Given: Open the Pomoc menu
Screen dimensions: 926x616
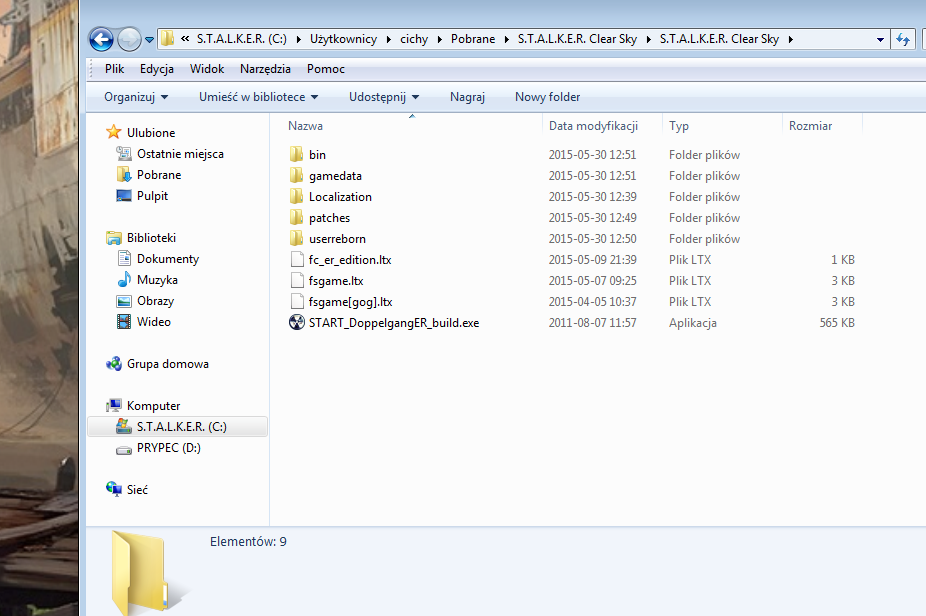Looking at the screenshot, I should (x=325, y=69).
